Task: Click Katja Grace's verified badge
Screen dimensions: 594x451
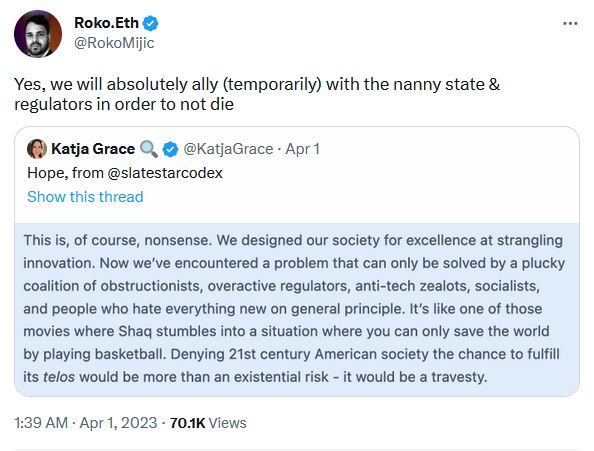Action: click(170, 149)
